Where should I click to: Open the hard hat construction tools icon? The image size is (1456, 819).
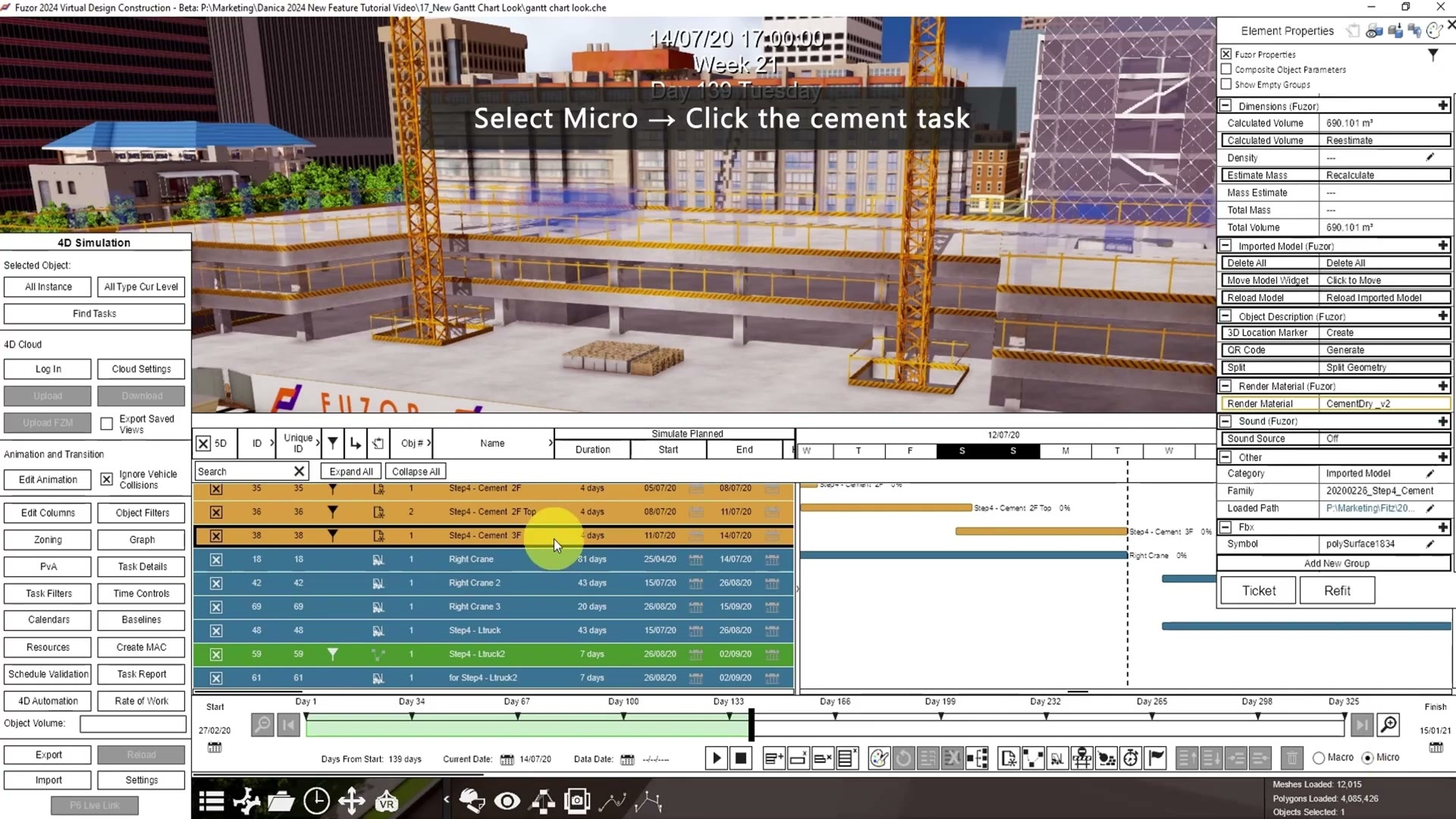pyautogui.click(x=472, y=801)
